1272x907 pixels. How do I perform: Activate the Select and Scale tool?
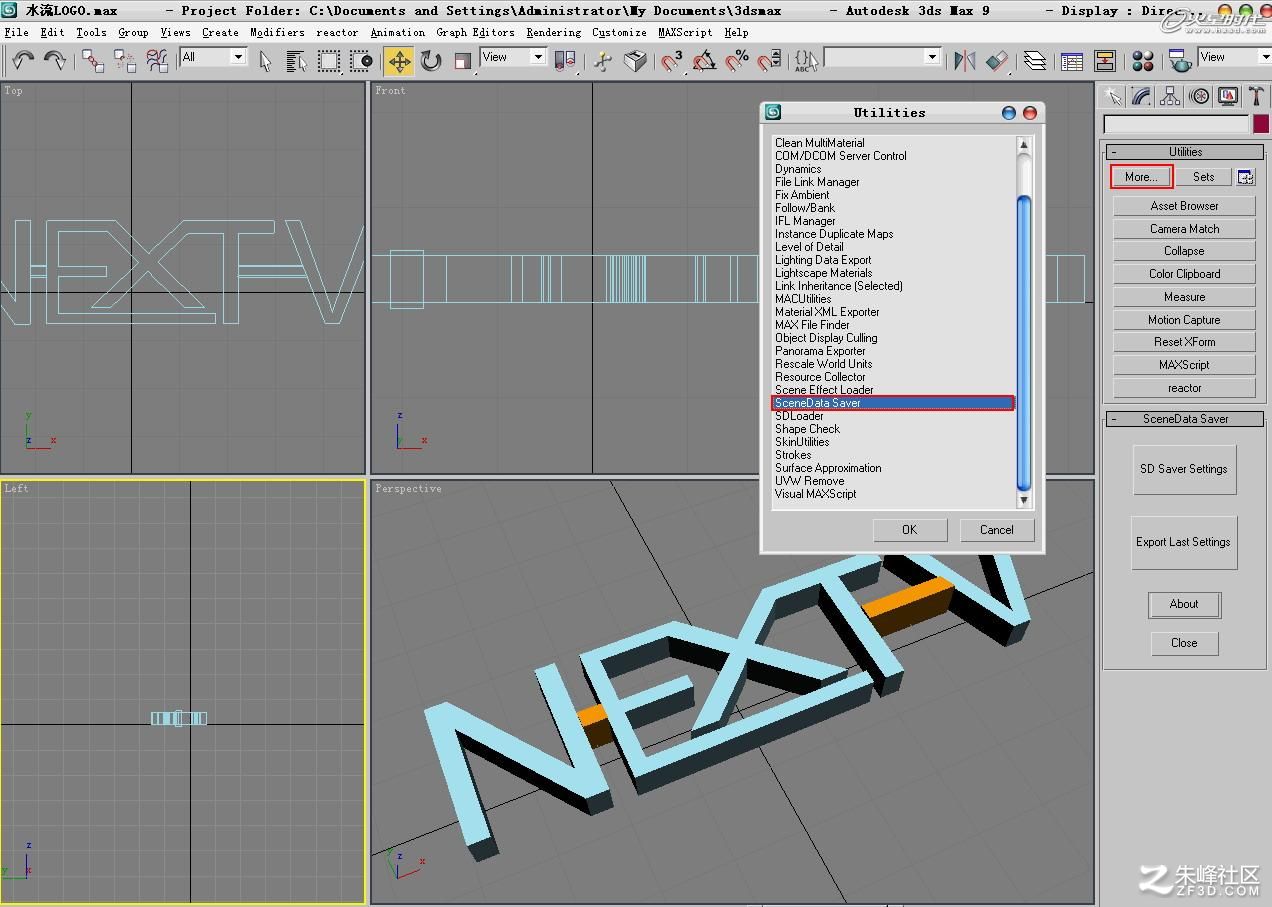(462, 61)
